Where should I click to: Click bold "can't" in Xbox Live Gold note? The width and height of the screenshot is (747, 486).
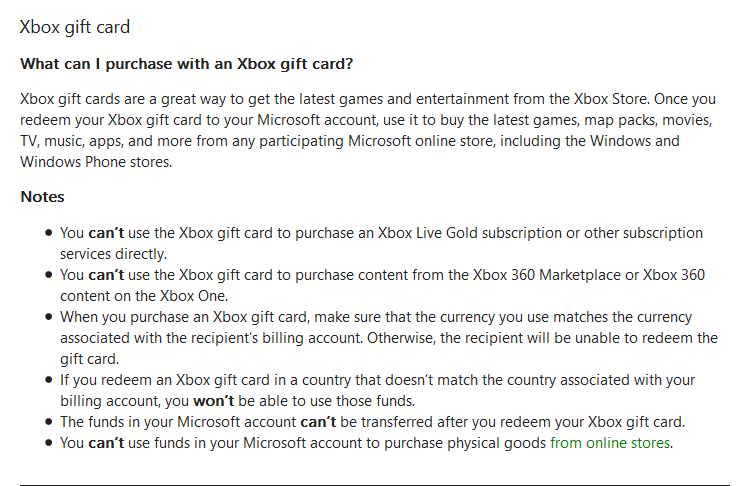pyautogui.click(x=106, y=233)
